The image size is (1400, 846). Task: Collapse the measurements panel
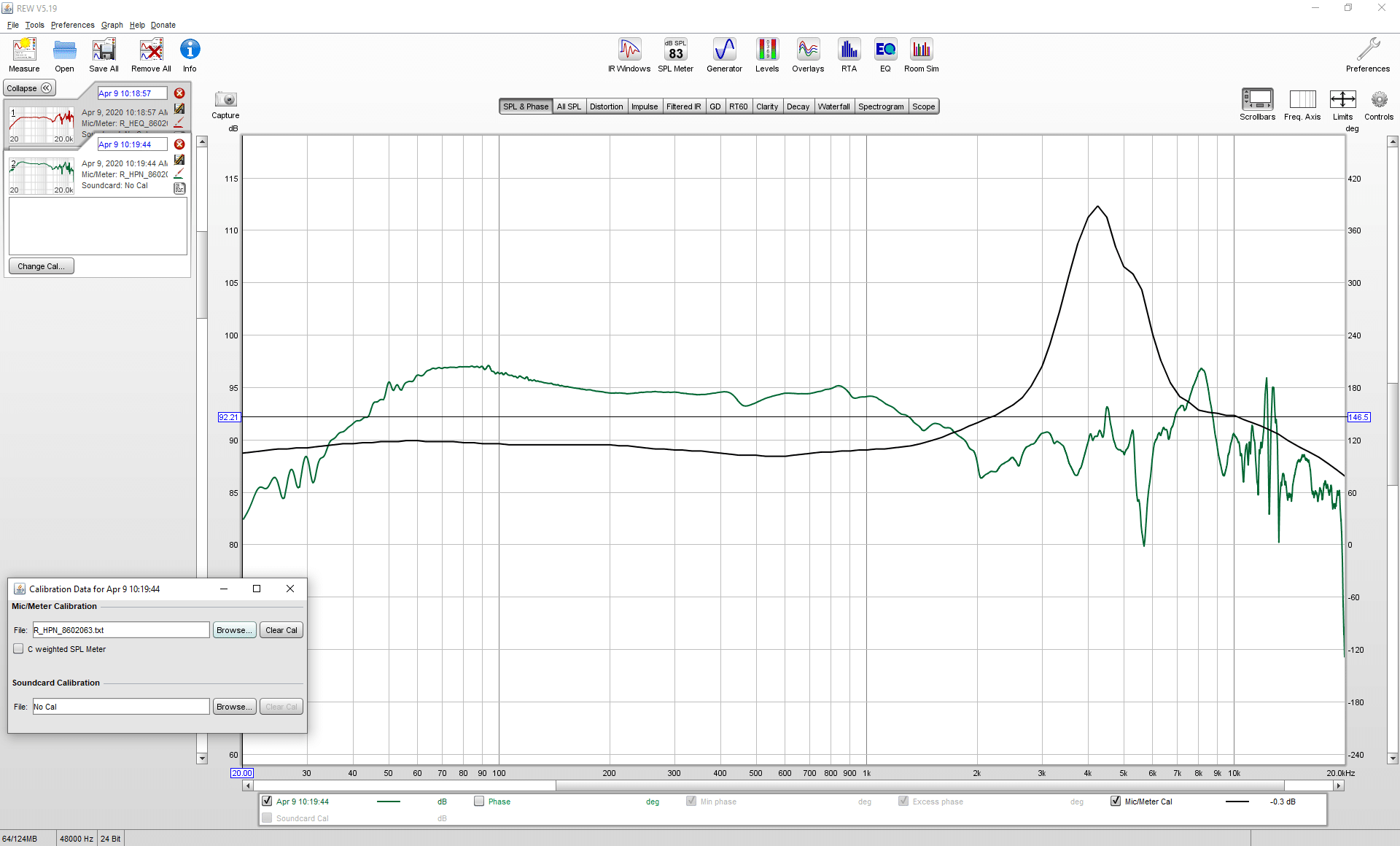tap(29, 88)
